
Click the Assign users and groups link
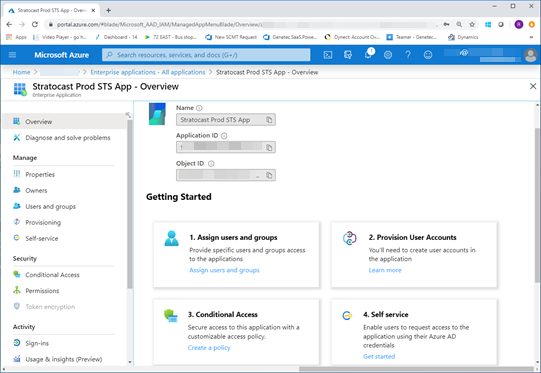[224, 270]
